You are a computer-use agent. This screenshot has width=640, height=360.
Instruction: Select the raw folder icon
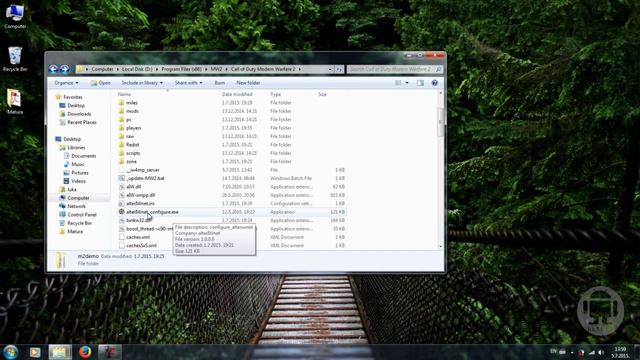tap(121, 136)
